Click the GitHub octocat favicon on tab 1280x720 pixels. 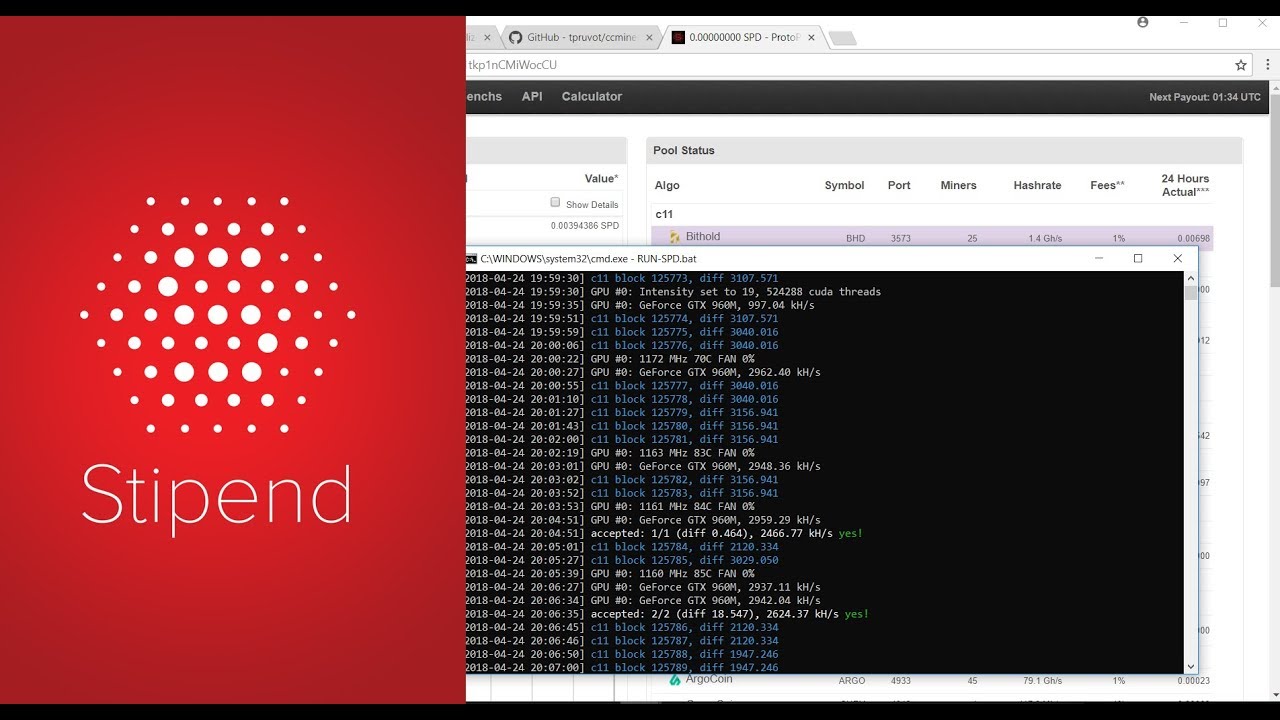[516, 38]
